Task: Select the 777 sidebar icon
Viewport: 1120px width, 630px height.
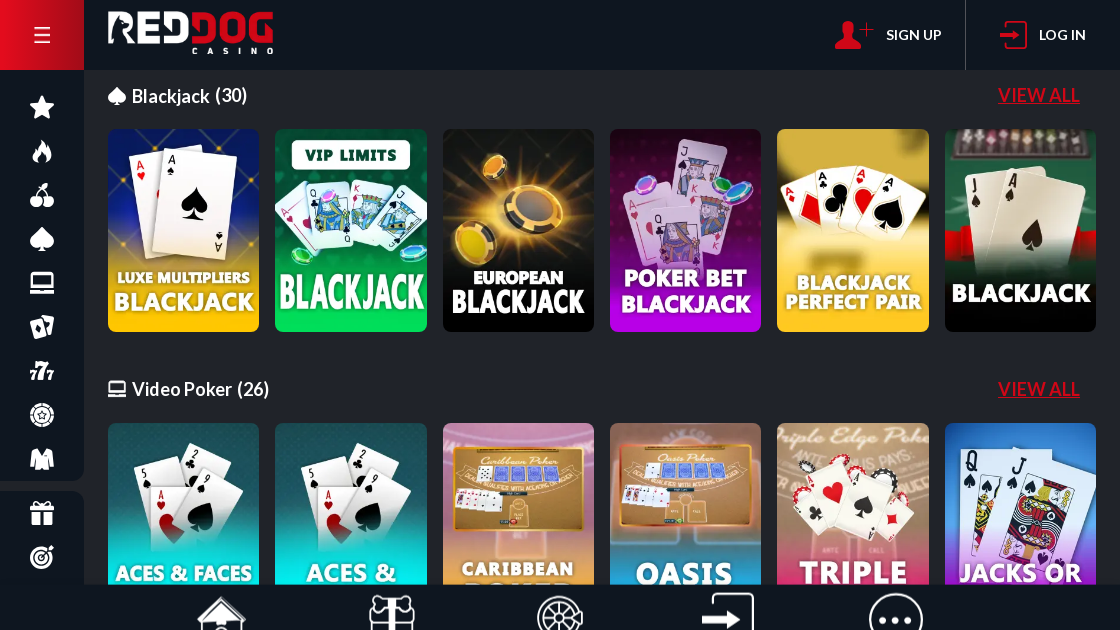Action: (x=42, y=371)
